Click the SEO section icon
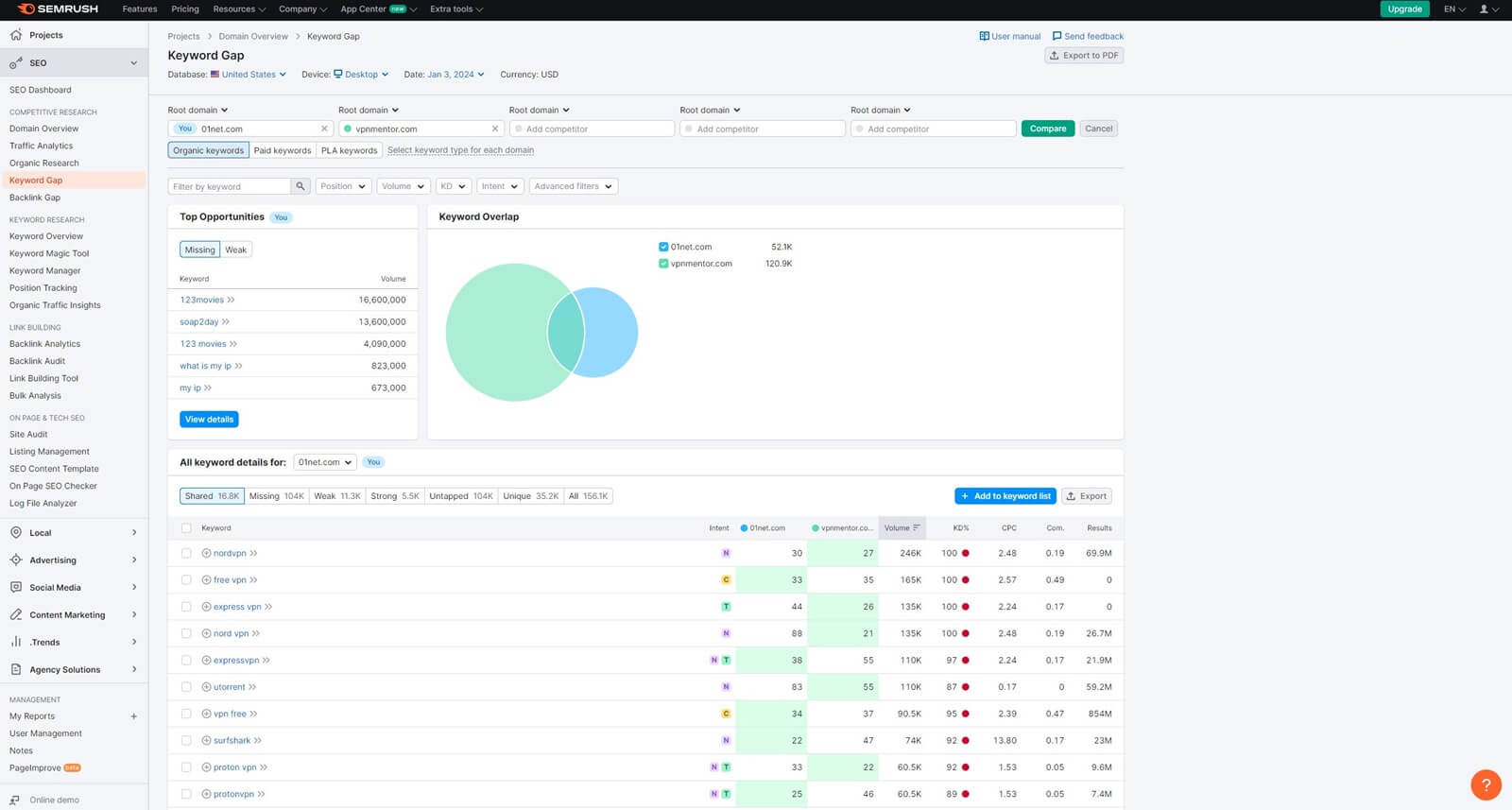 (16, 63)
